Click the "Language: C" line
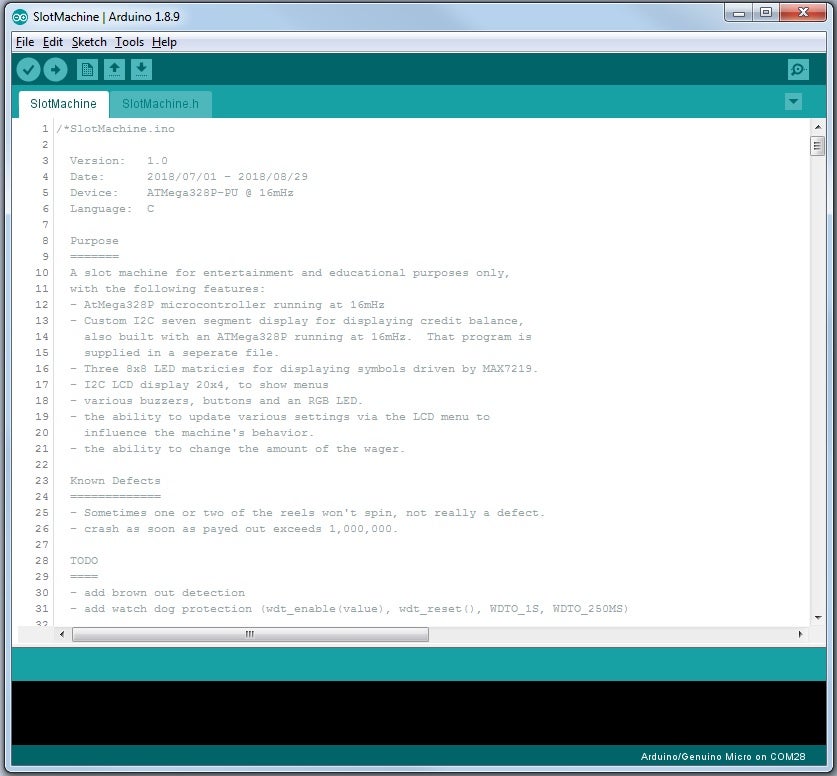The image size is (837, 776). coord(112,209)
